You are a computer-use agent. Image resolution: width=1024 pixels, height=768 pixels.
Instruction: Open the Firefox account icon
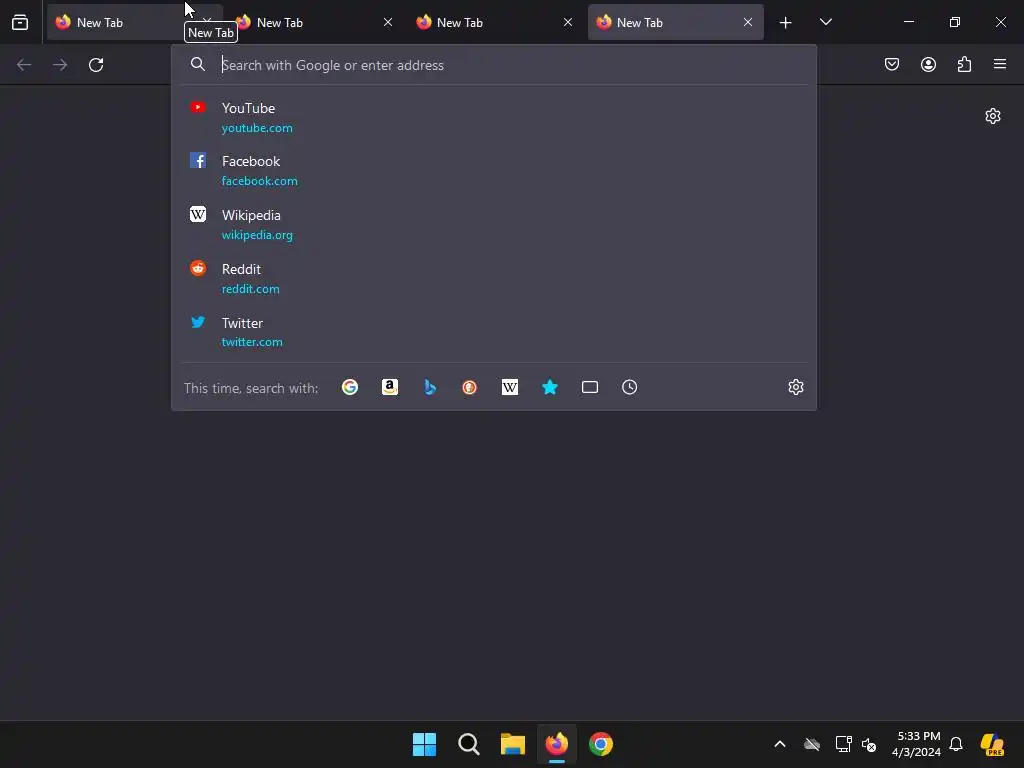click(928, 64)
